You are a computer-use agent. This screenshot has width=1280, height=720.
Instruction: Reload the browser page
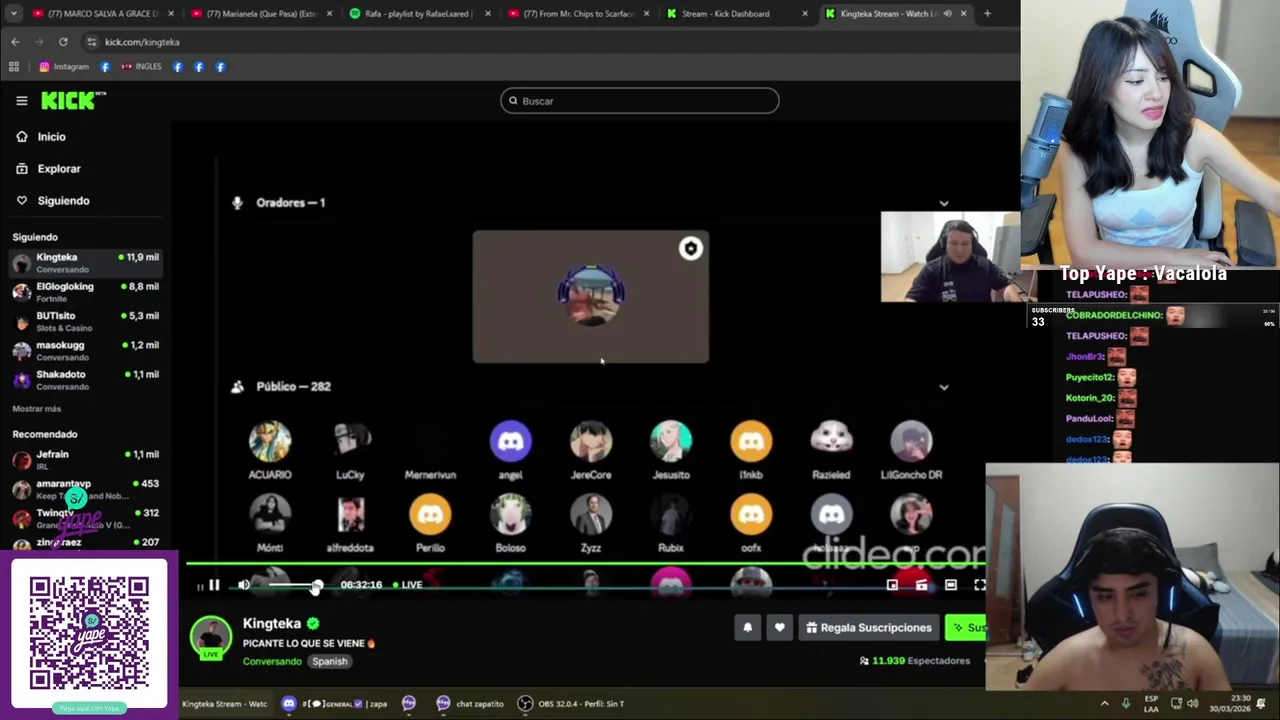click(x=63, y=42)
